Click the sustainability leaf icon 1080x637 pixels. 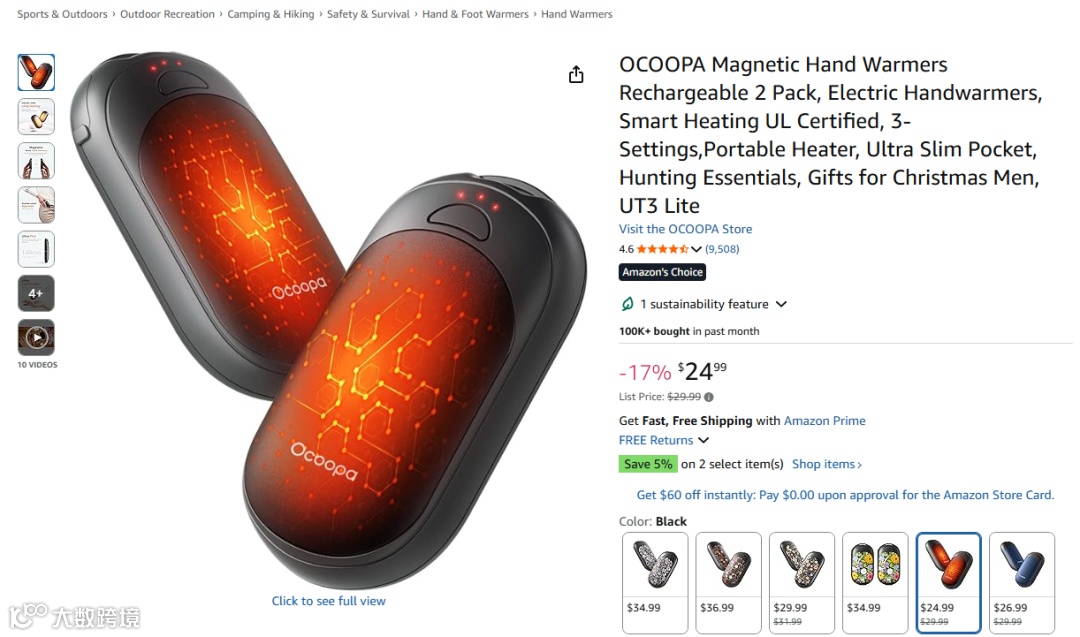point(627,304)
